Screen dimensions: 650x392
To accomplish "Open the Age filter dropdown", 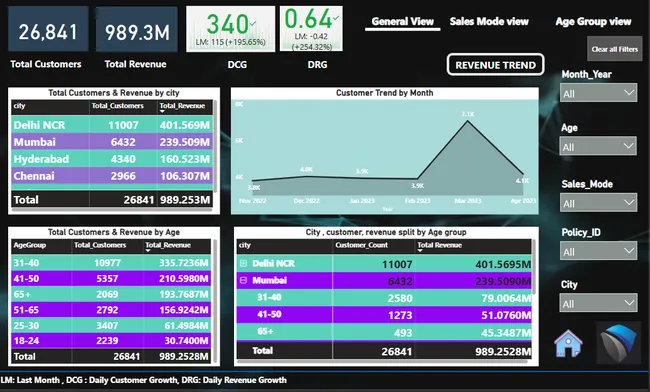I will point(598,146).
